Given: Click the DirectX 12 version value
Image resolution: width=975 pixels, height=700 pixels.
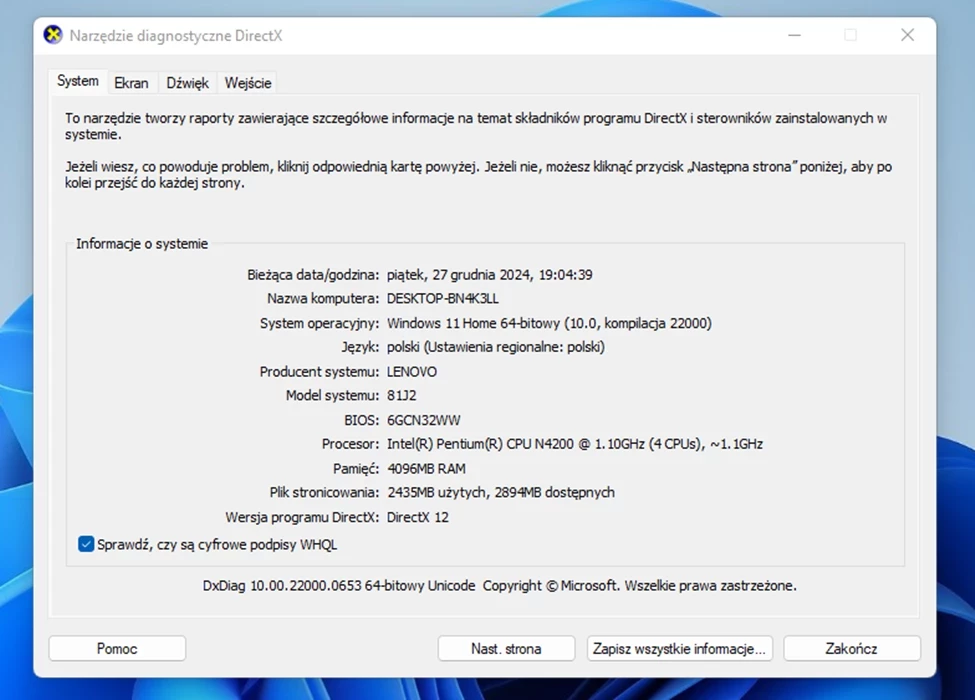Looking at the screenshot, I should tap(417, 517).
